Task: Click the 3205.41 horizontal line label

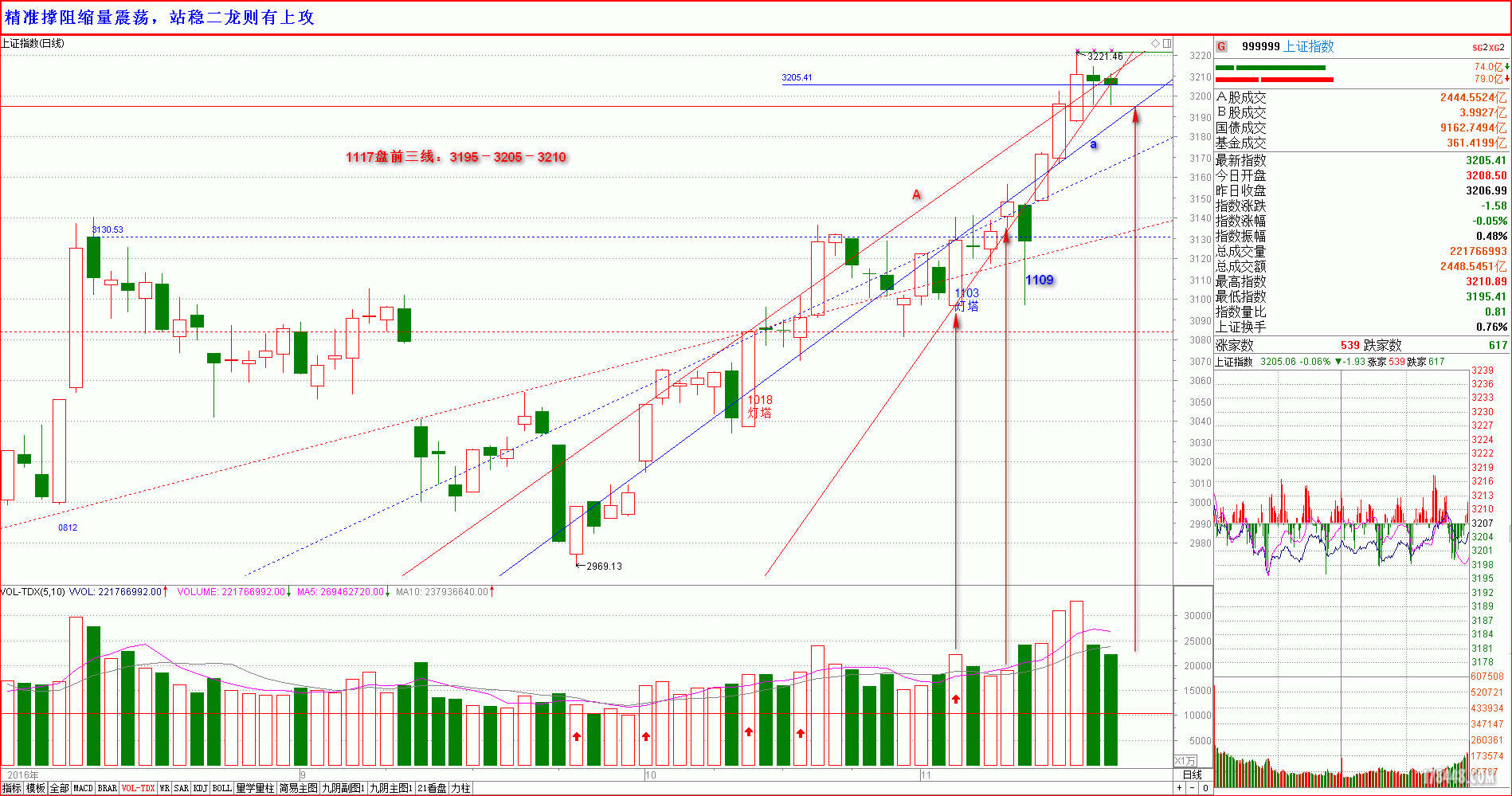Action: point(797,77)
